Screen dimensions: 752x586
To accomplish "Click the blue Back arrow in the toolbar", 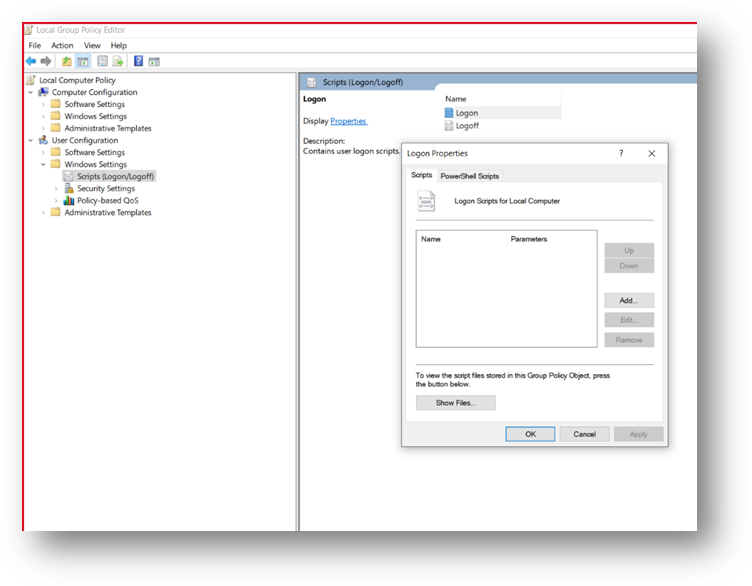I will [31, 61].
